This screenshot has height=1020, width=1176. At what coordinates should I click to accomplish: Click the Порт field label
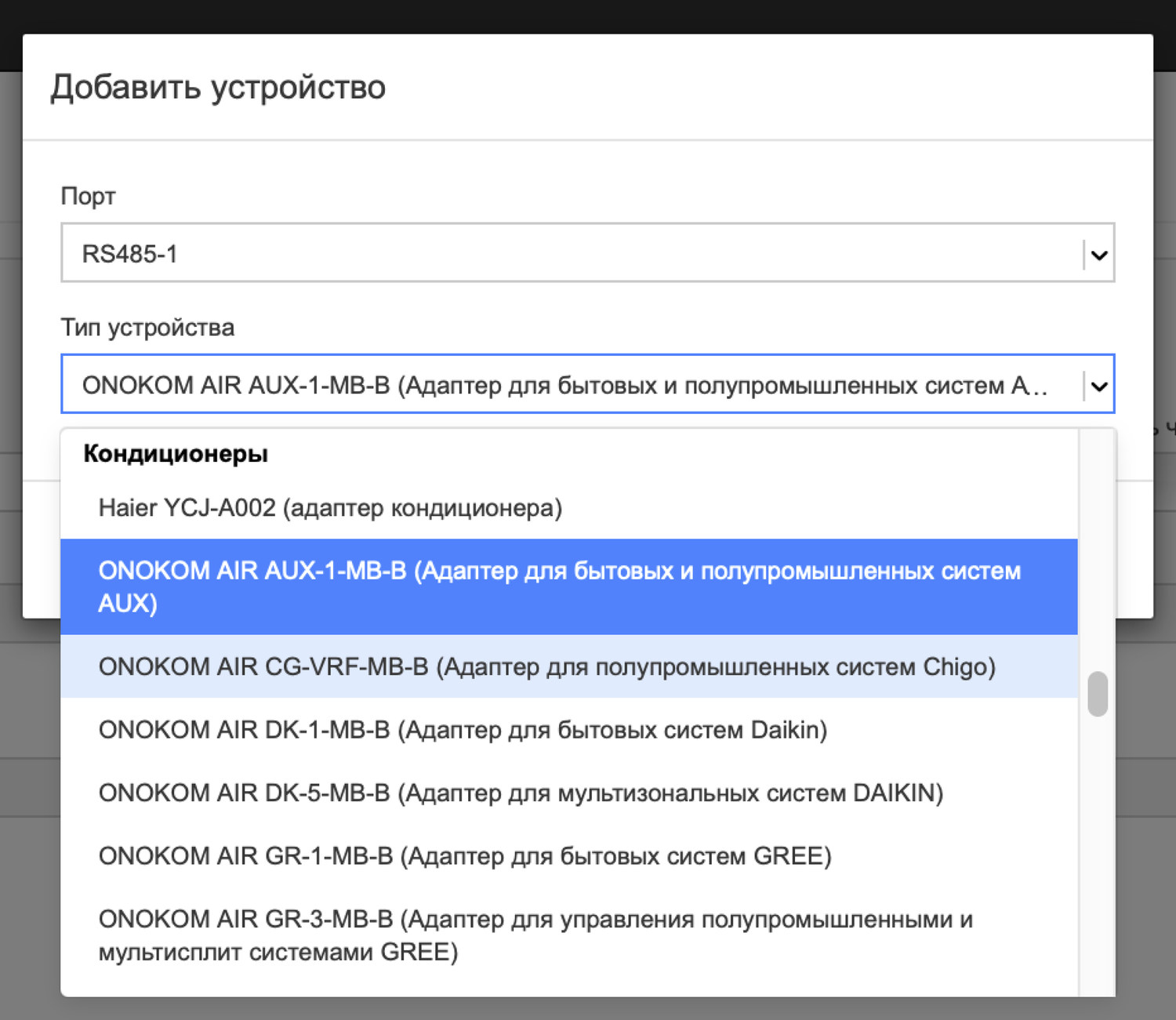pyautogui.click(x=88, y=196)
